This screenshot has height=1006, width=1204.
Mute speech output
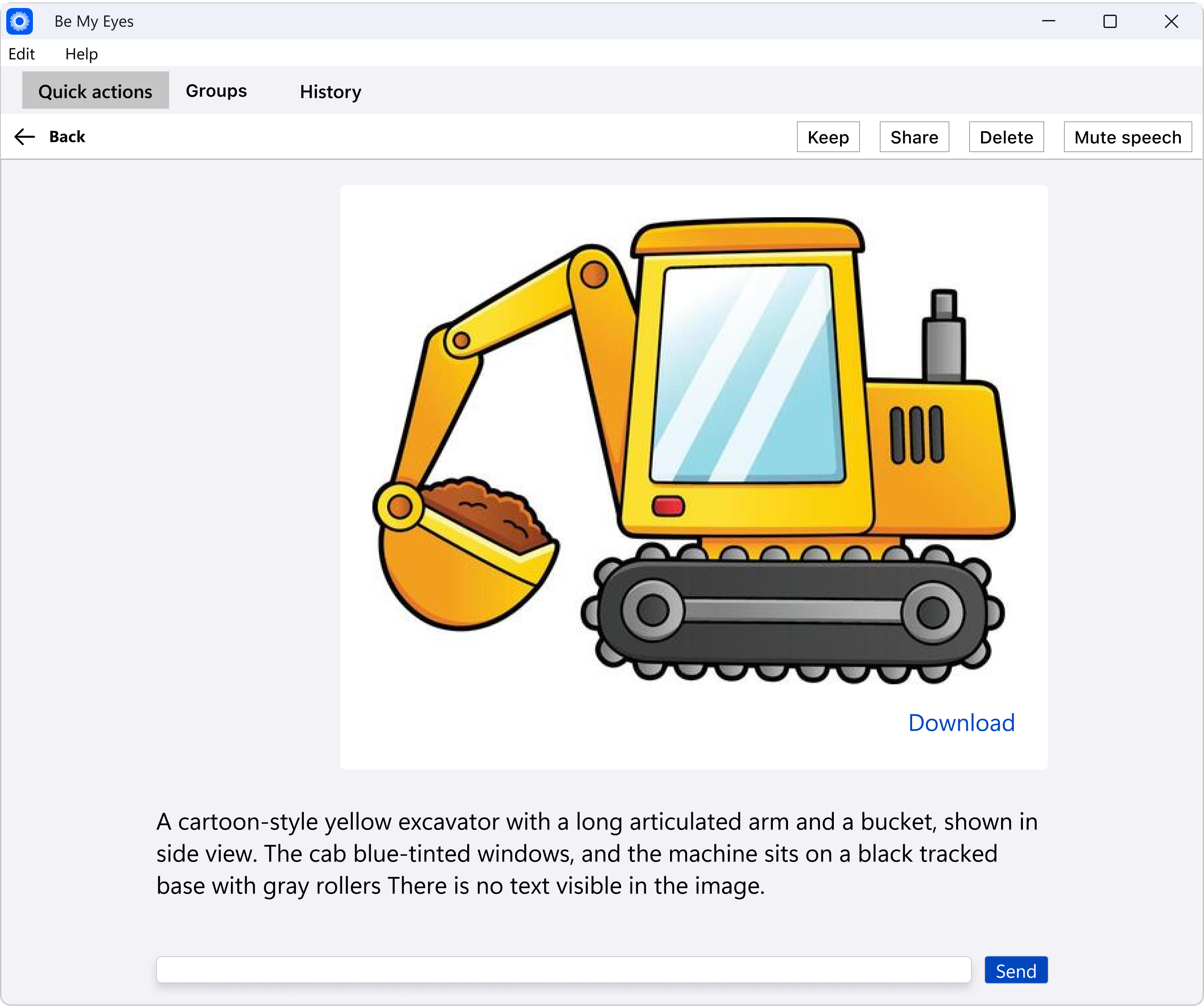point(1127,137)
